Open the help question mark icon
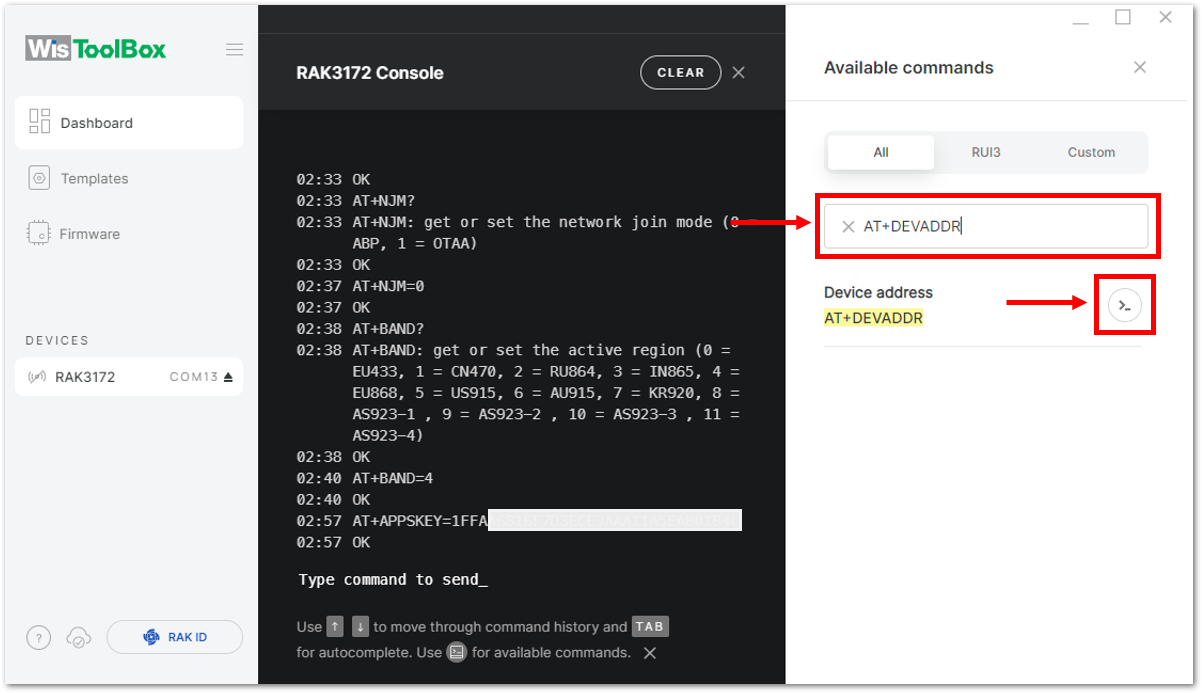This screenshot has height=693, width=1202. coord(38,637)
